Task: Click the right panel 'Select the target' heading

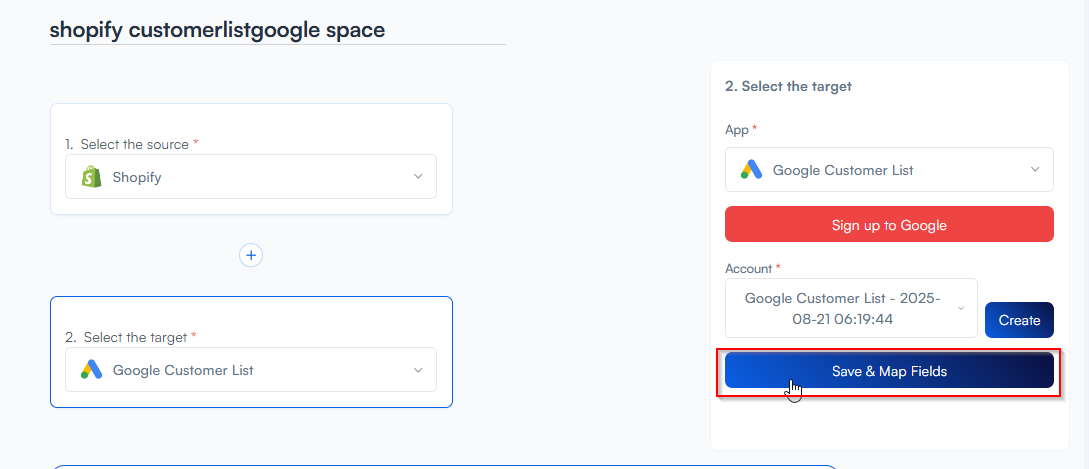Action: point(788,86)
